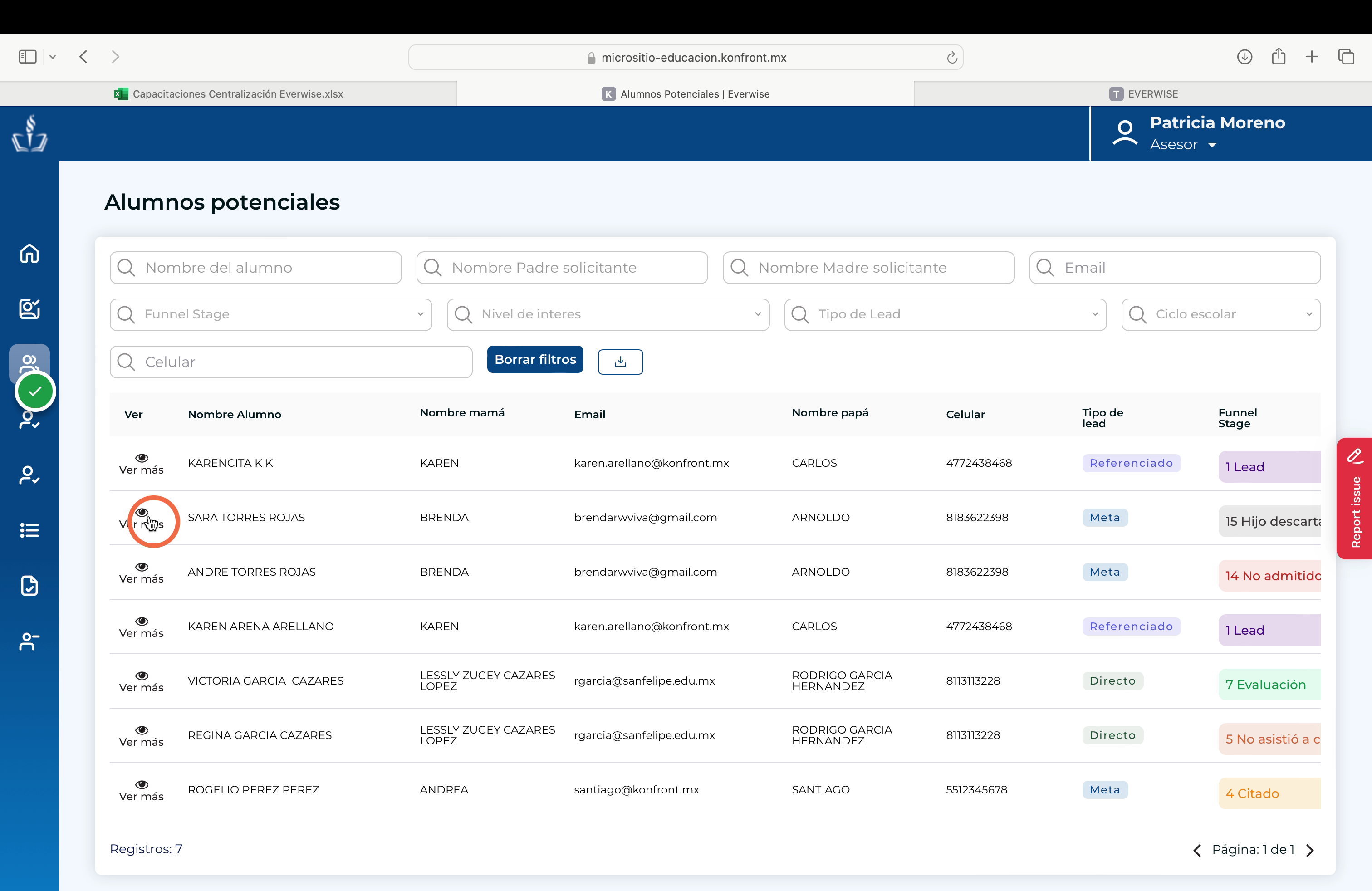Viewport: 1372px width, 891px height.
Task: View details for KARENCITA K K
Action: (141, 464)
